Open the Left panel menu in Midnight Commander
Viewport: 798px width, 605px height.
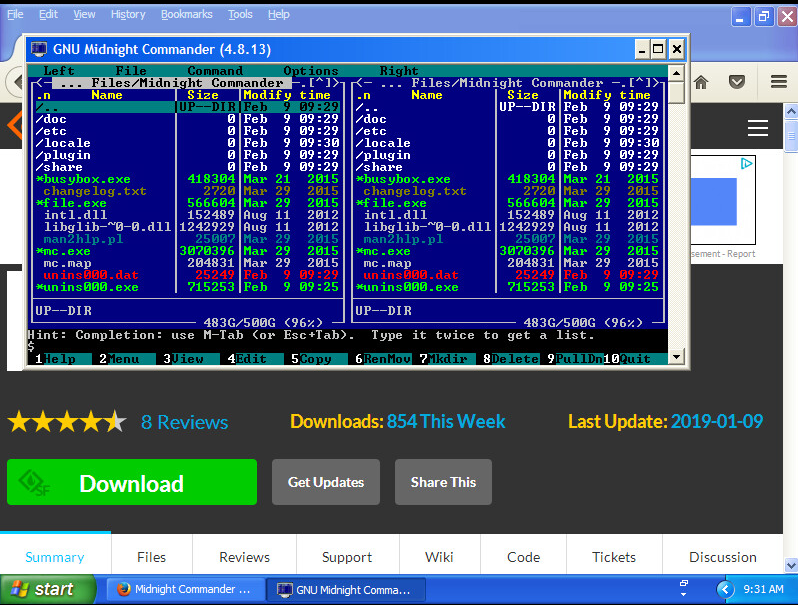pos(58,71)
